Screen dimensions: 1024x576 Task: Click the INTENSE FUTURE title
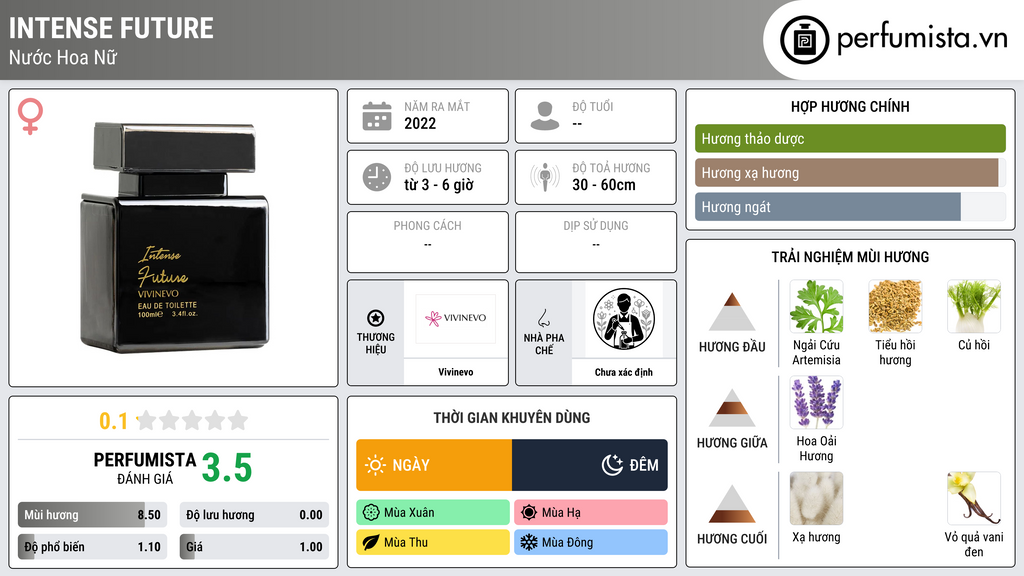tap(111, 28)
